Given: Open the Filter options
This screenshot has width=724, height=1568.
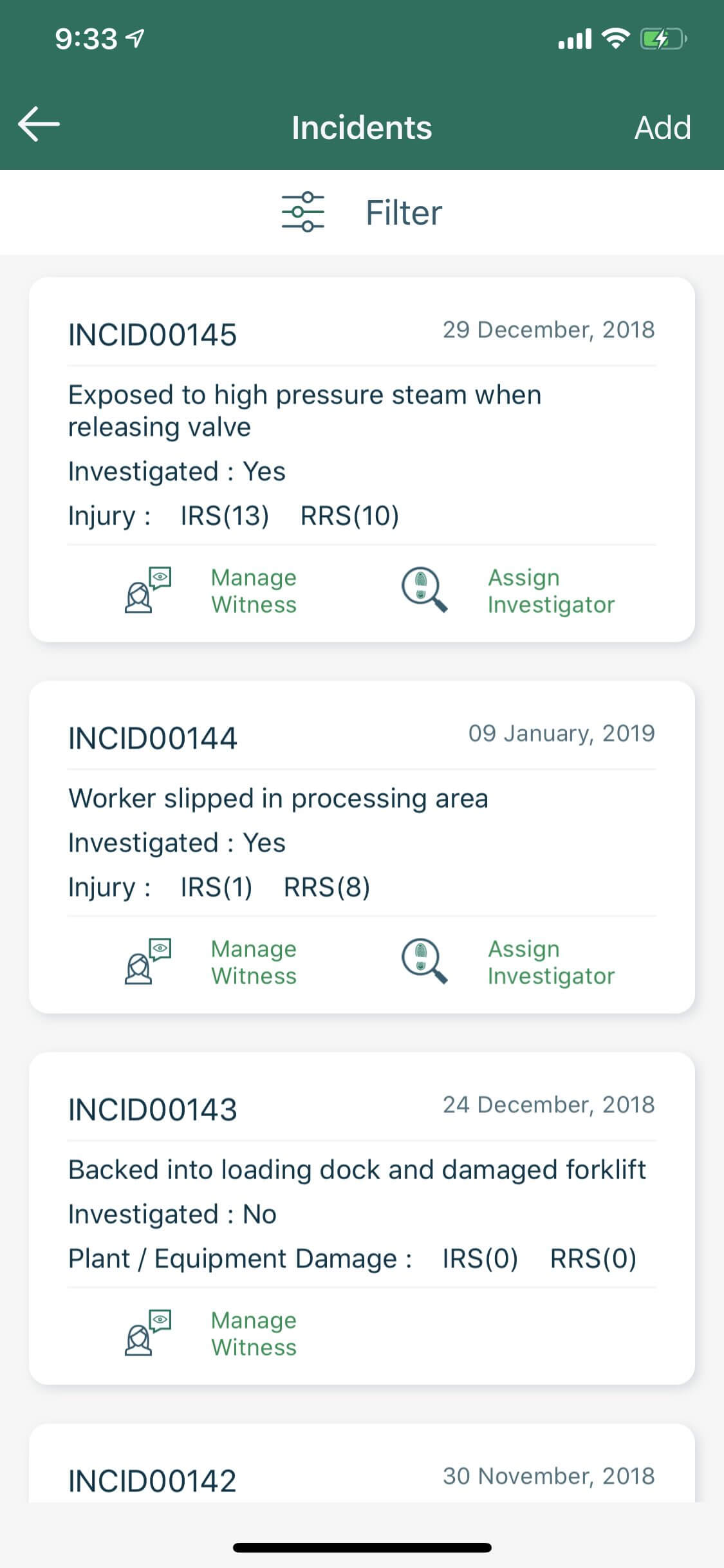Looking at the screenshot, I should [x=403, y=212].
